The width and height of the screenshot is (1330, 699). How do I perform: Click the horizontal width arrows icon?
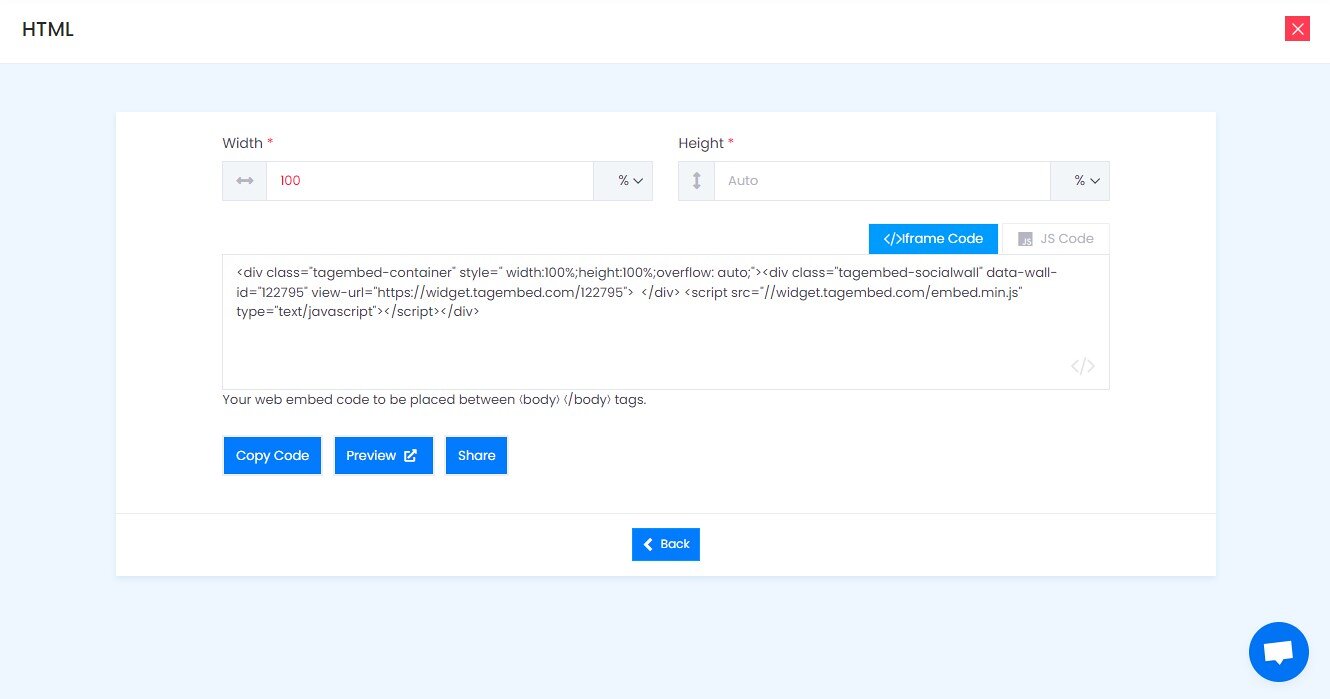tap(244, 181)
